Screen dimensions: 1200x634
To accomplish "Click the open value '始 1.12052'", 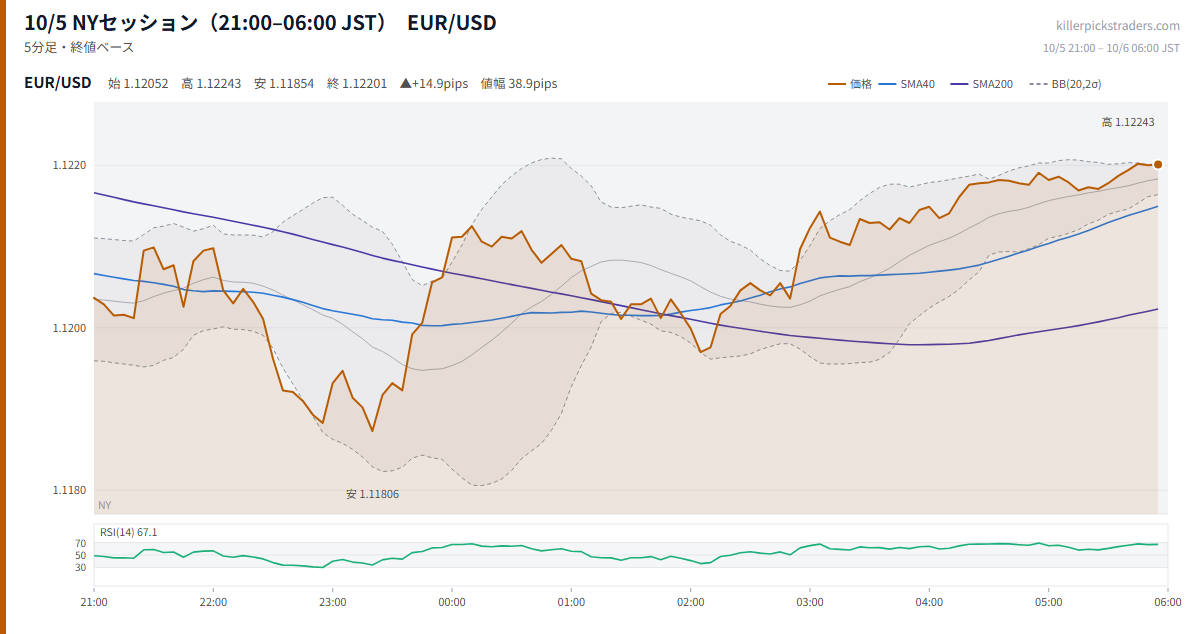I will click(x=138, y=84).
